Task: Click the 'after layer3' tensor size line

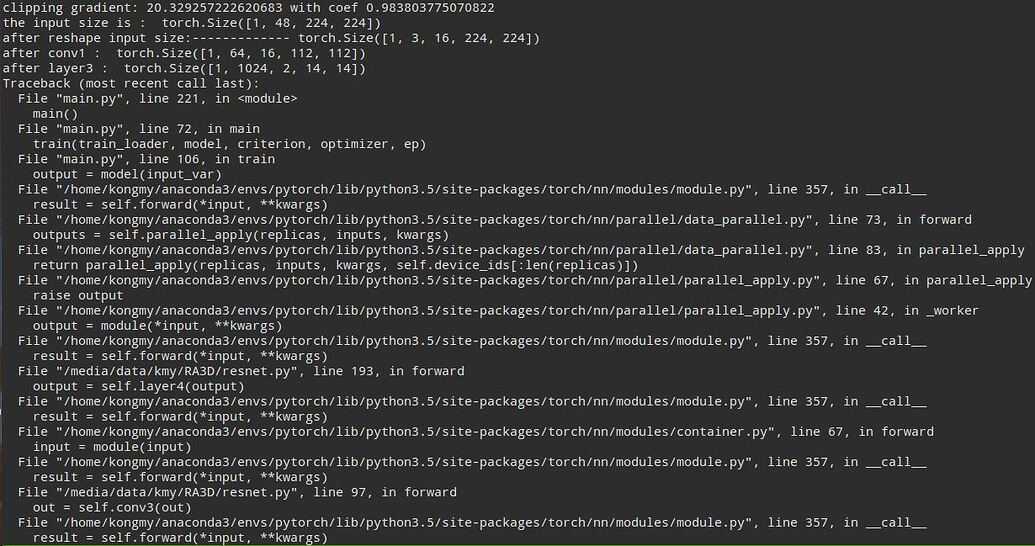Action: tap(184, 68)
